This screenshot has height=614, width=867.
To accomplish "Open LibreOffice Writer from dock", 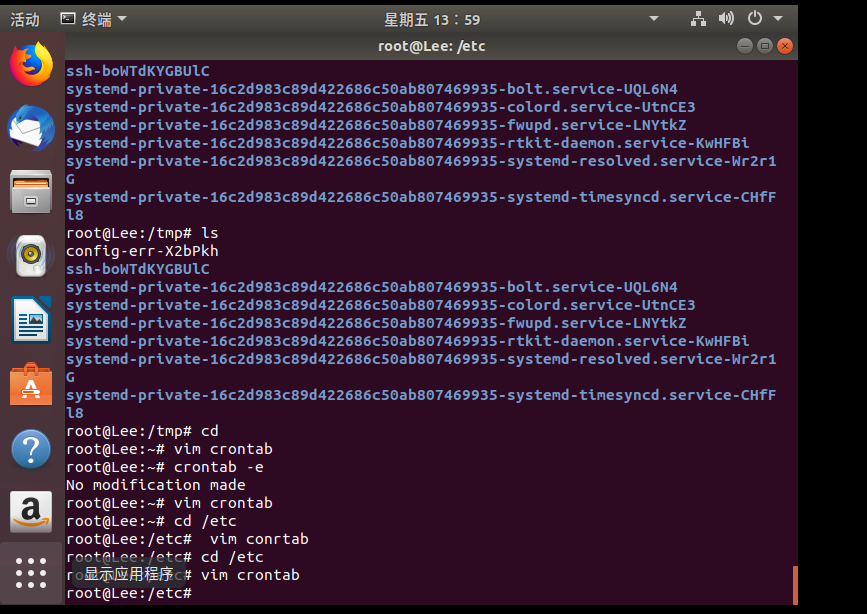I will 31,320.
